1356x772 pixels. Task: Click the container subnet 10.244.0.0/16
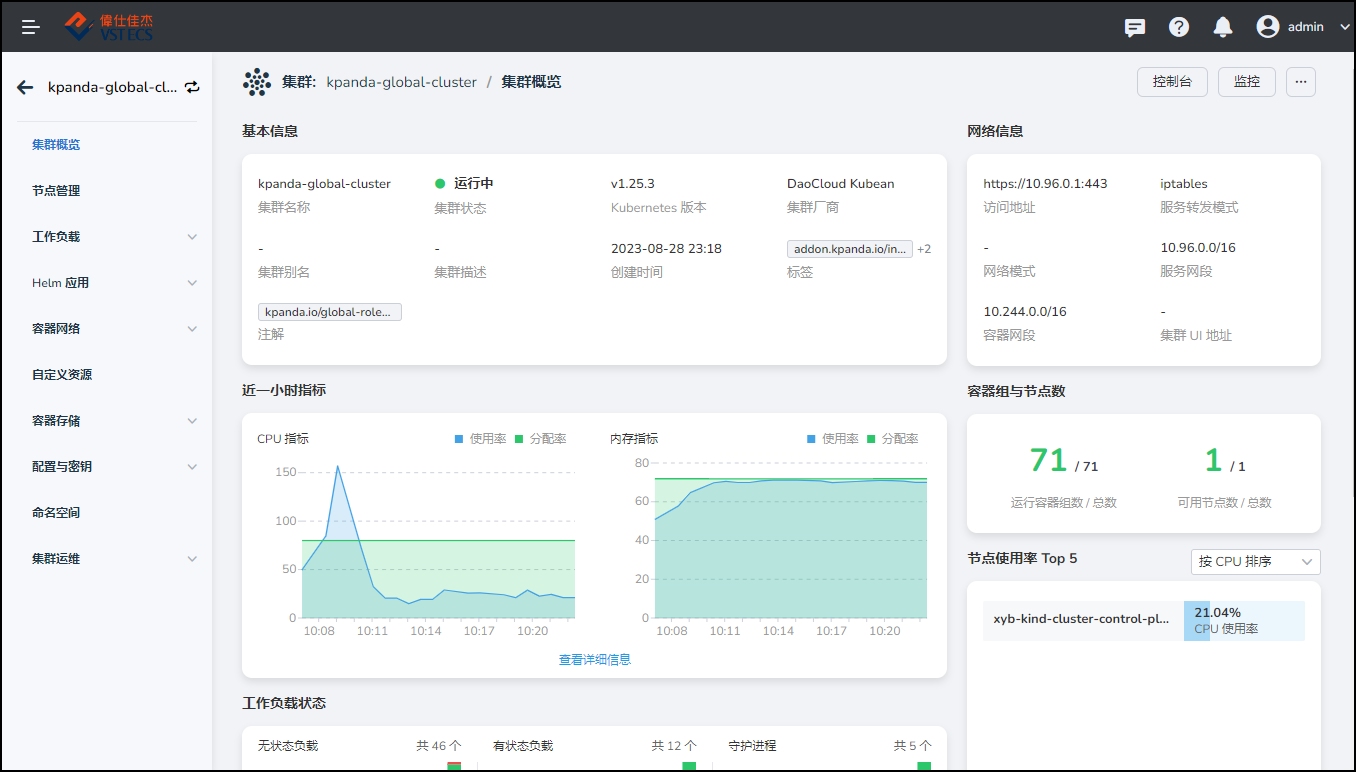click(x=1025, y=312)
